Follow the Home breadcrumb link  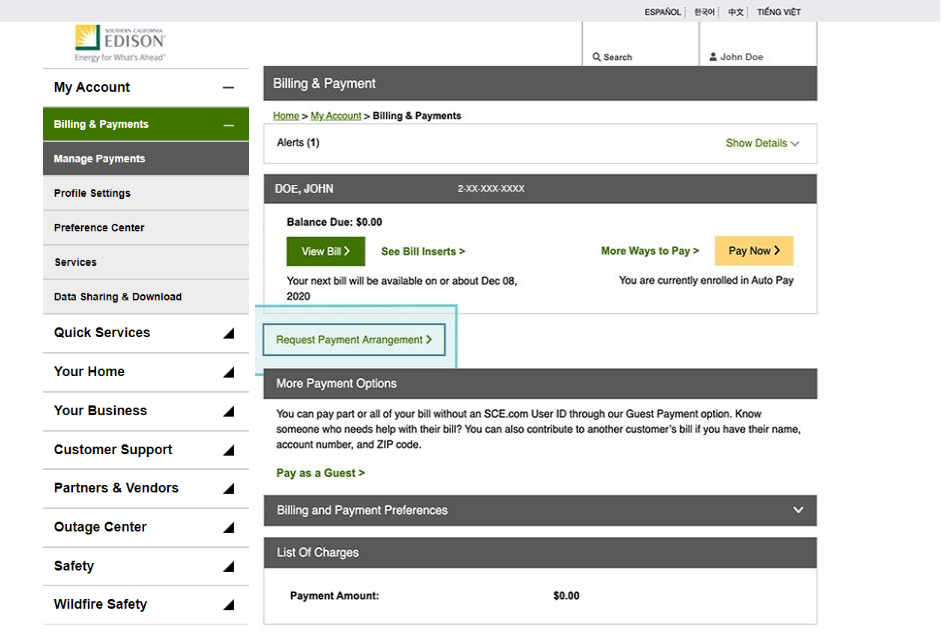click(x=286, y=116)
